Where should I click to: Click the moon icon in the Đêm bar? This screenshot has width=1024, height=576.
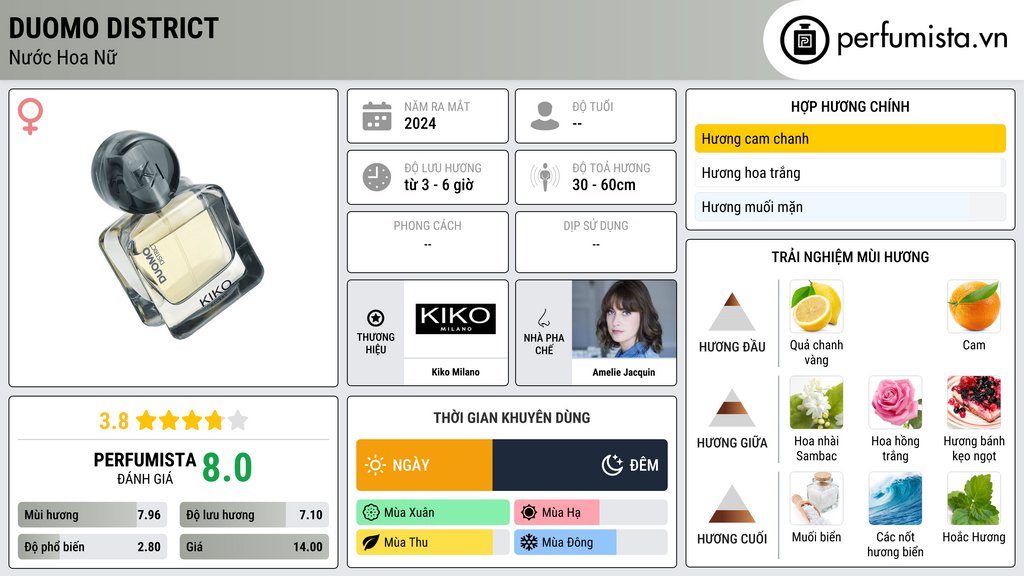coord(612,465)
